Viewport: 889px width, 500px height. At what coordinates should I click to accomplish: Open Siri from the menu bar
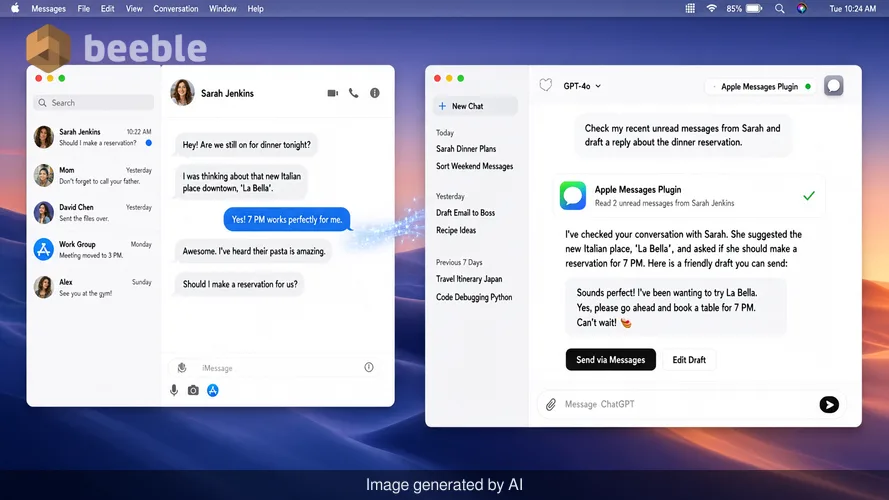click(802, 9)
